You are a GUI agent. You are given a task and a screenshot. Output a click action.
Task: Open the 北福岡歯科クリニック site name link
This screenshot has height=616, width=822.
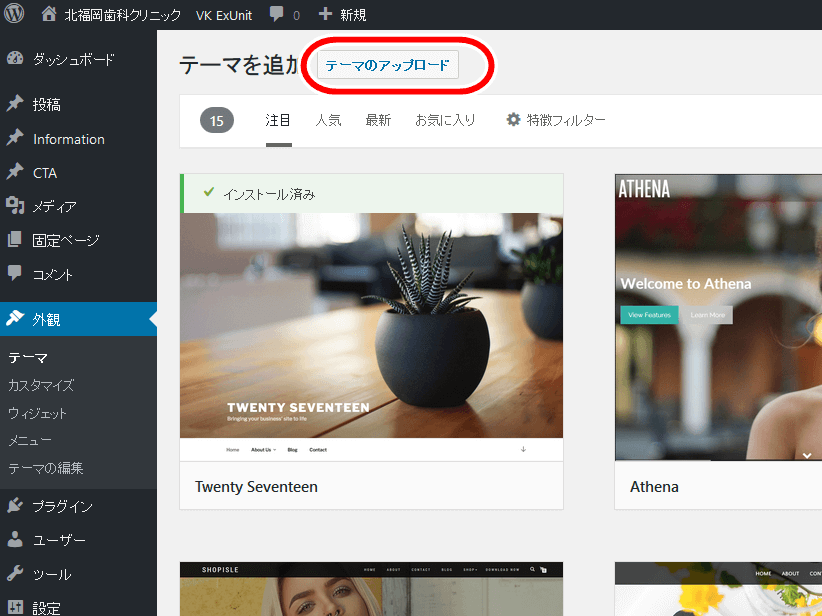(122, 15)
